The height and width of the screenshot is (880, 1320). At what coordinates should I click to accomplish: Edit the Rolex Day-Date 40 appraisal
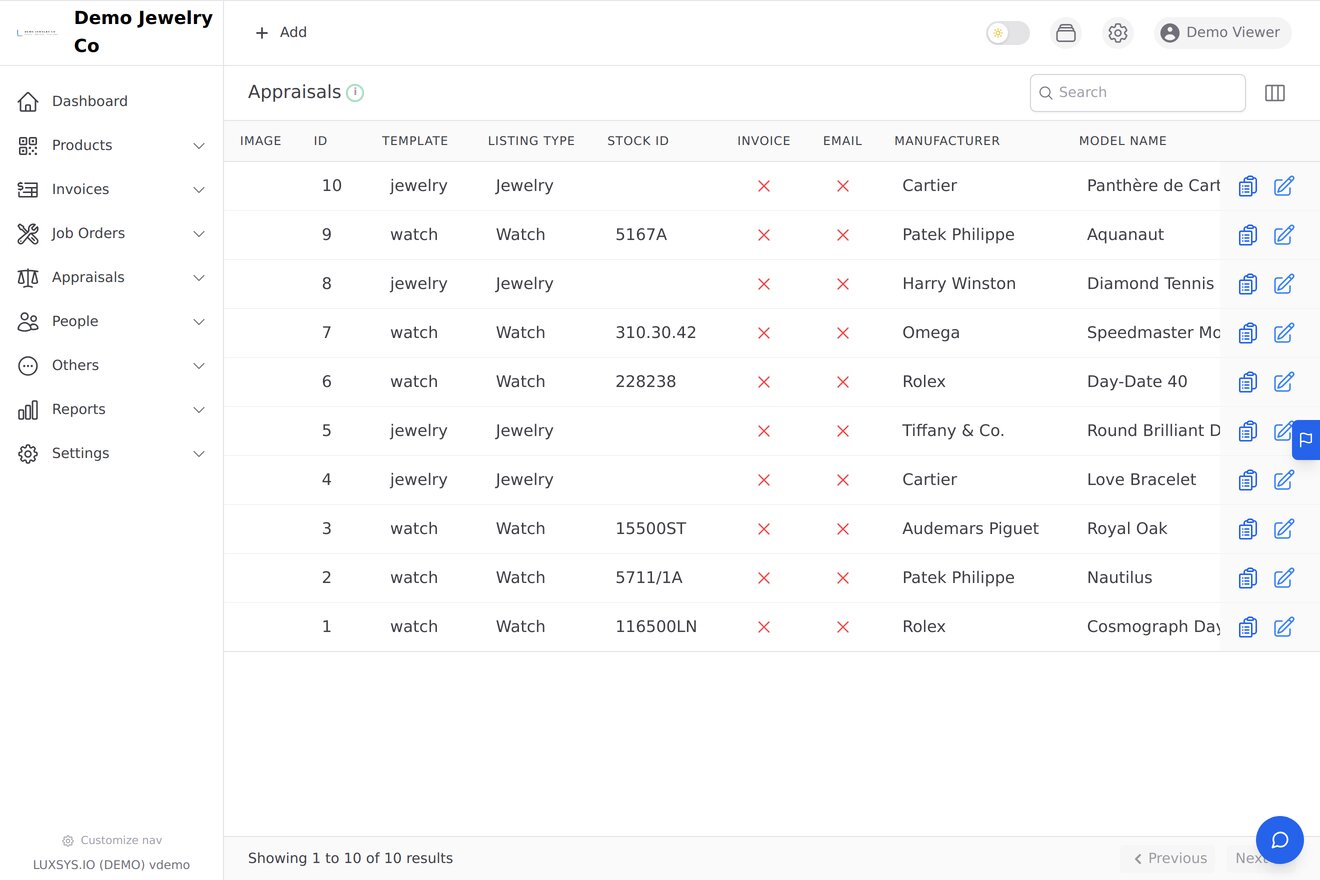coord(1284,382)
